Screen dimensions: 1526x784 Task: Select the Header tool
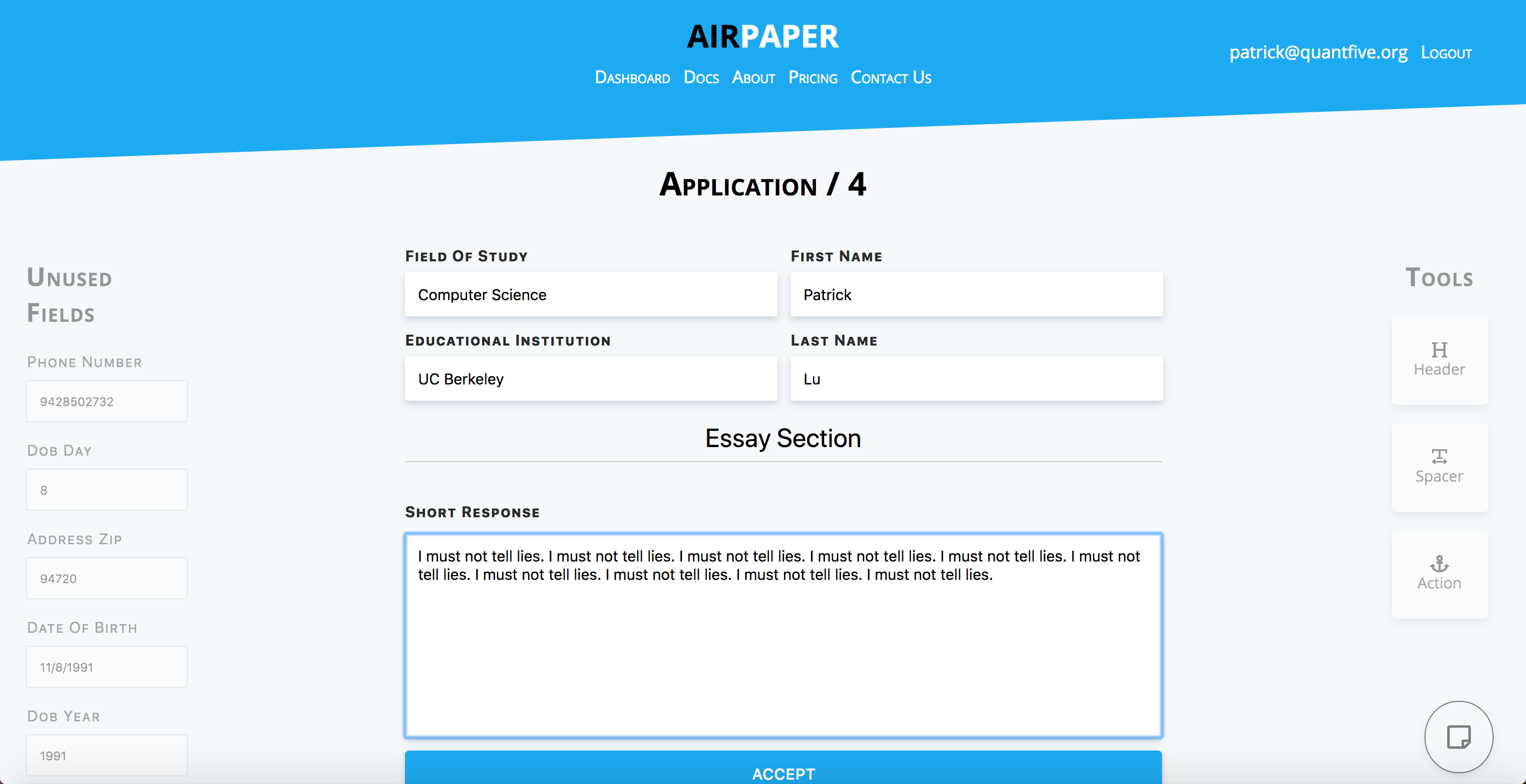pyautogui.click(x=1439, y=357)
